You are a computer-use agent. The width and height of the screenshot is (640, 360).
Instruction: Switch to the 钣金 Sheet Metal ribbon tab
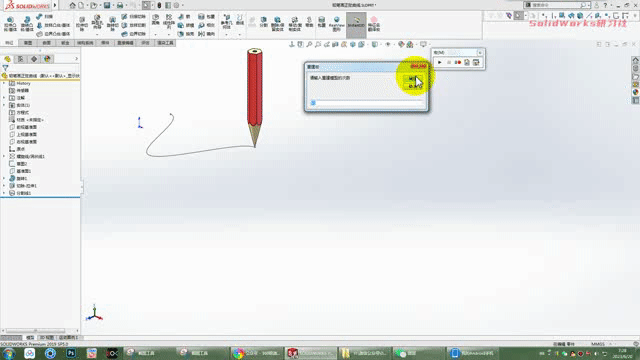click(x=65, y=43)
